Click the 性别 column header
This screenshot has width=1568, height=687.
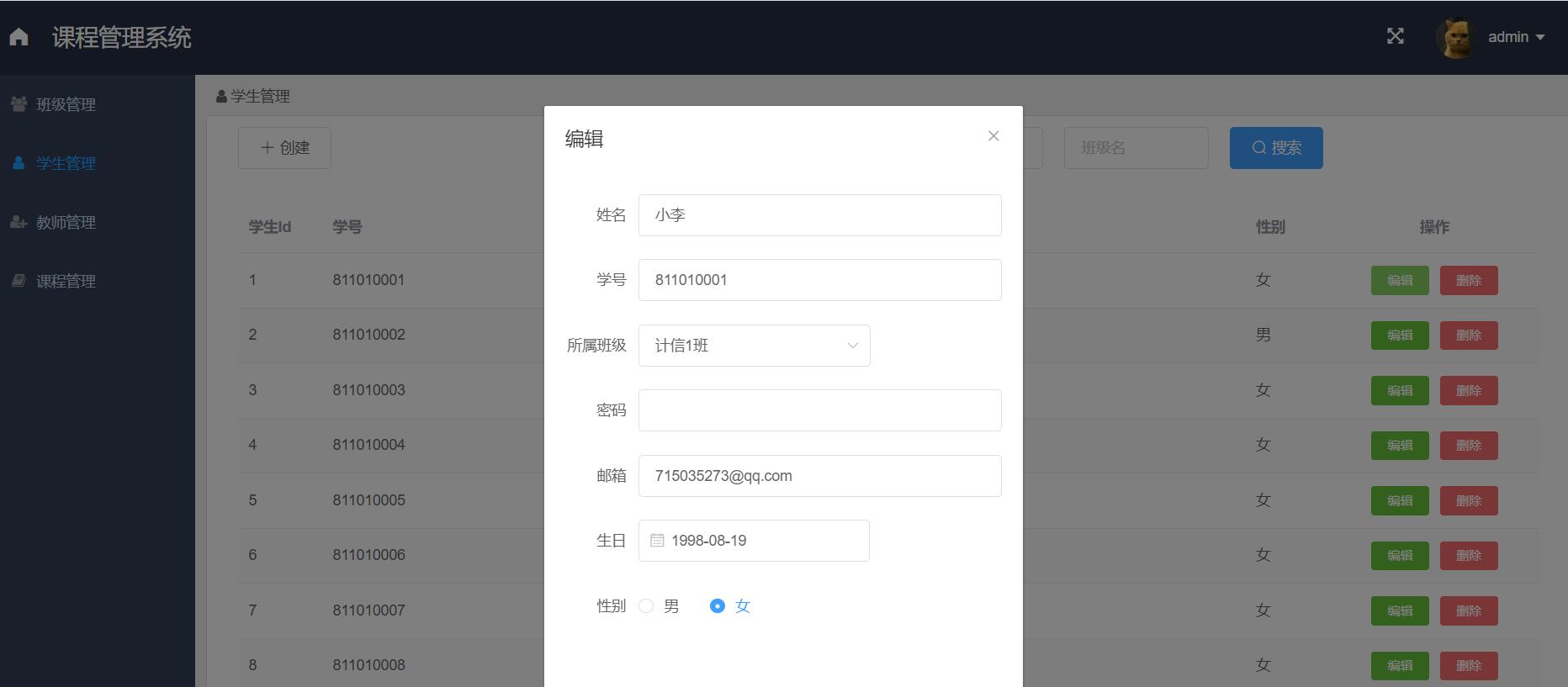(x=1270, y=227)
